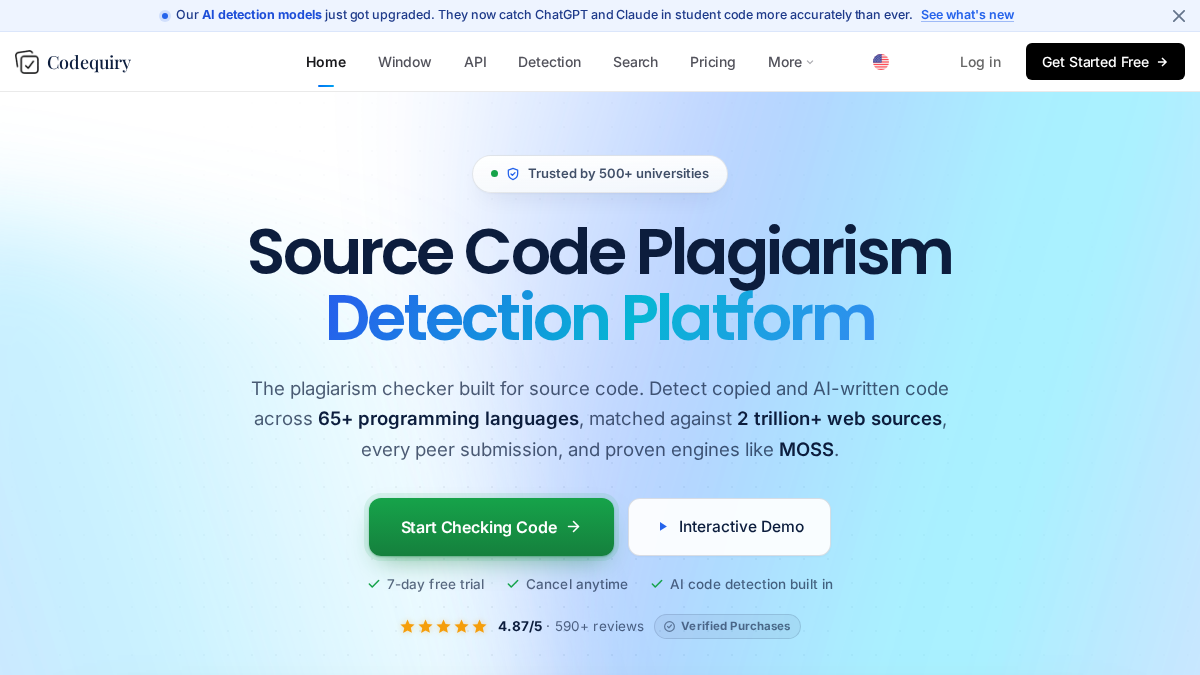Click the 65+ programming languages text
1200x675 pixels.
[448, 419]
